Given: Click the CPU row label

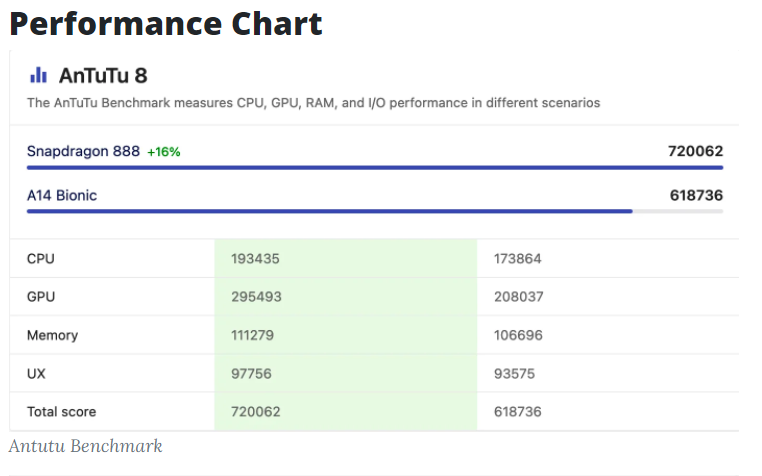Looking at the screenshot, I should (41, 259).
